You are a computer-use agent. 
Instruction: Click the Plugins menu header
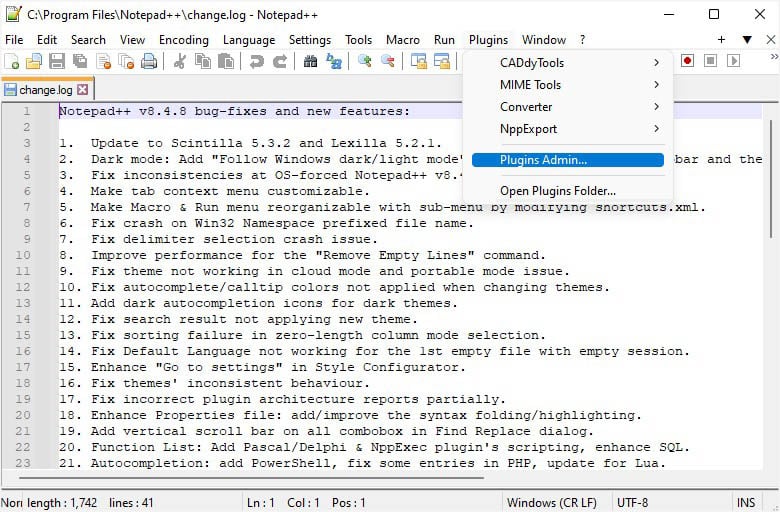coord(488,40)
